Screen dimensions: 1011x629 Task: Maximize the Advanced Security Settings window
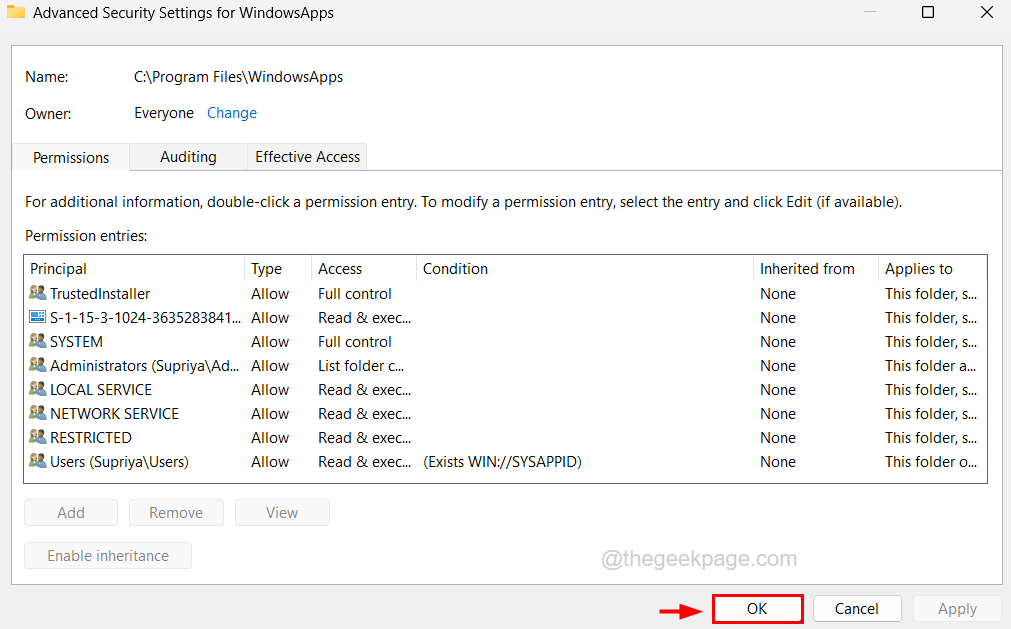(927, 13)
